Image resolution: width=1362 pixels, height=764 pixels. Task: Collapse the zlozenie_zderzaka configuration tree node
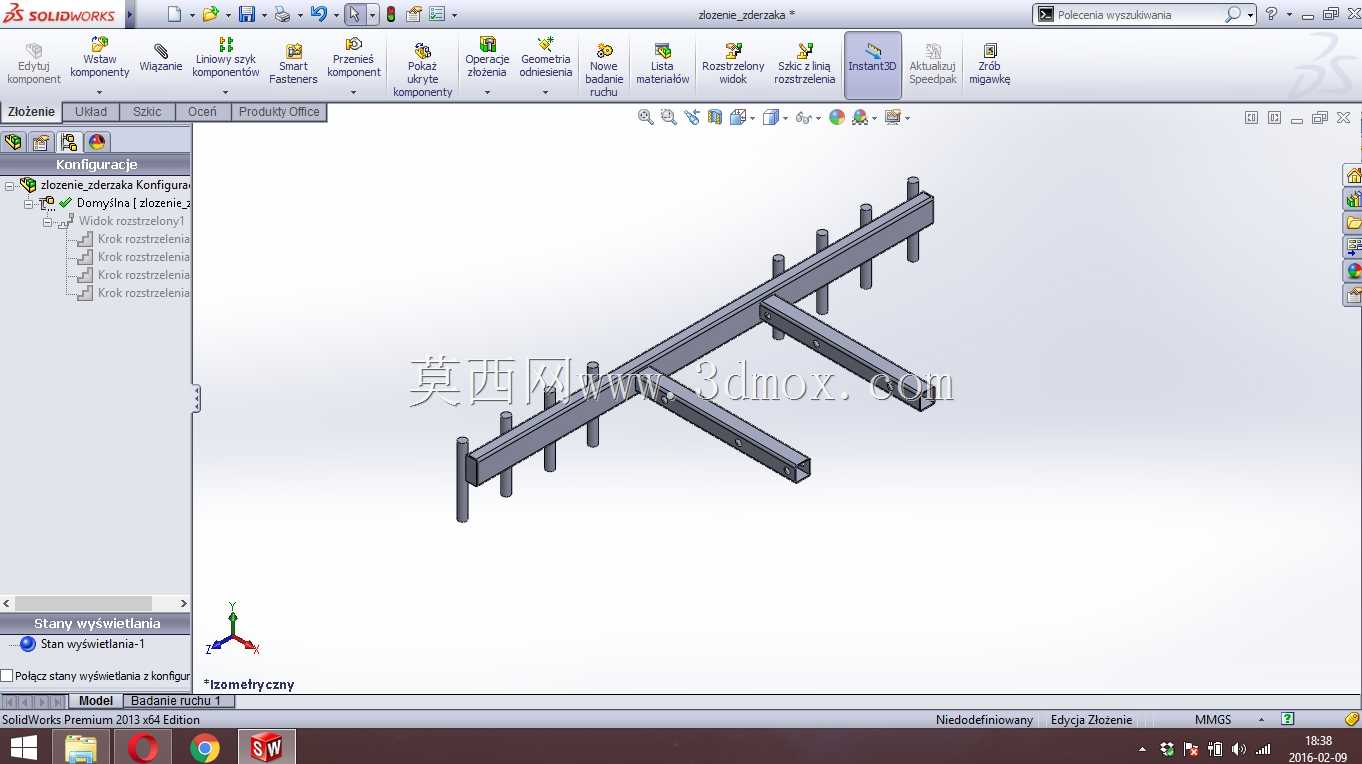(x=9, y=185)
